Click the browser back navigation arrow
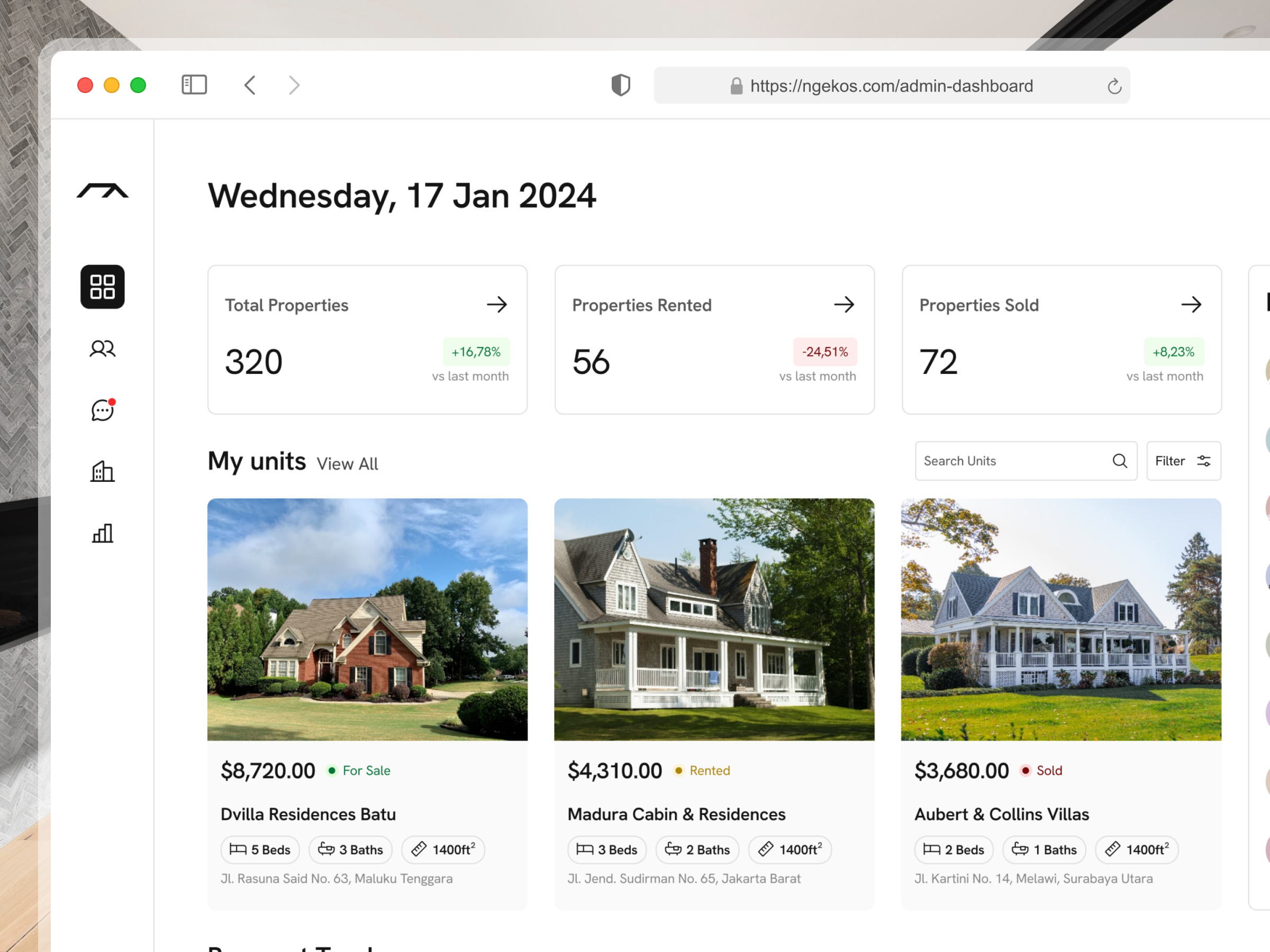This screenshot has height=952, width=1270. [249, 85]
